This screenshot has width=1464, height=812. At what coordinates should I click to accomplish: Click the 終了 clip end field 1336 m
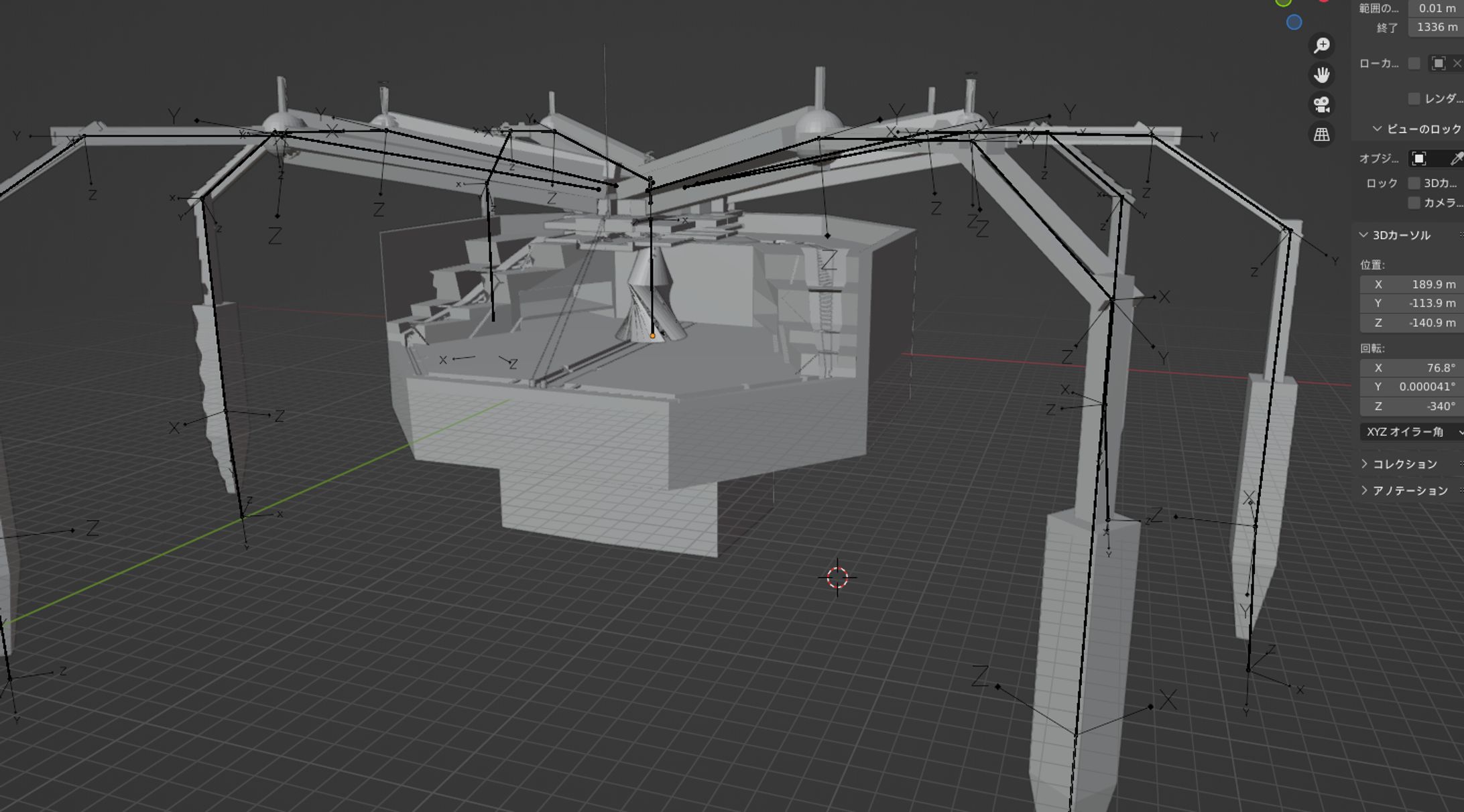coord(1435,27)
